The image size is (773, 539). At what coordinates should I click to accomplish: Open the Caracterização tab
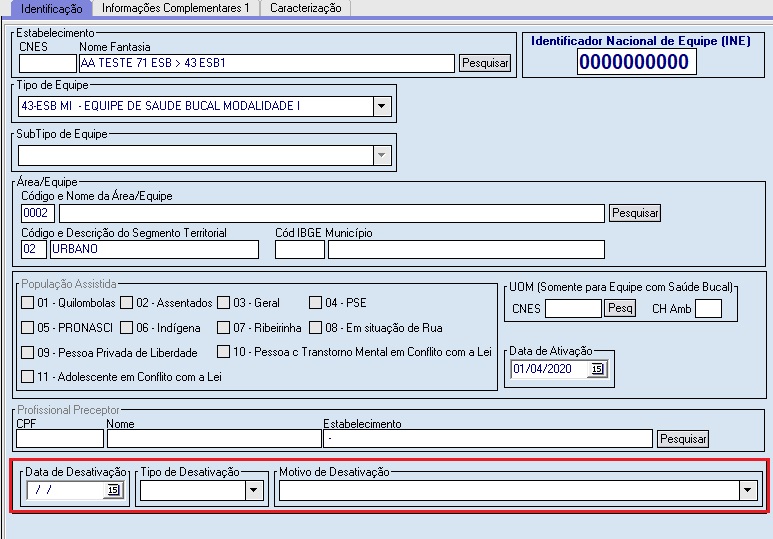[x=305, y=8]
